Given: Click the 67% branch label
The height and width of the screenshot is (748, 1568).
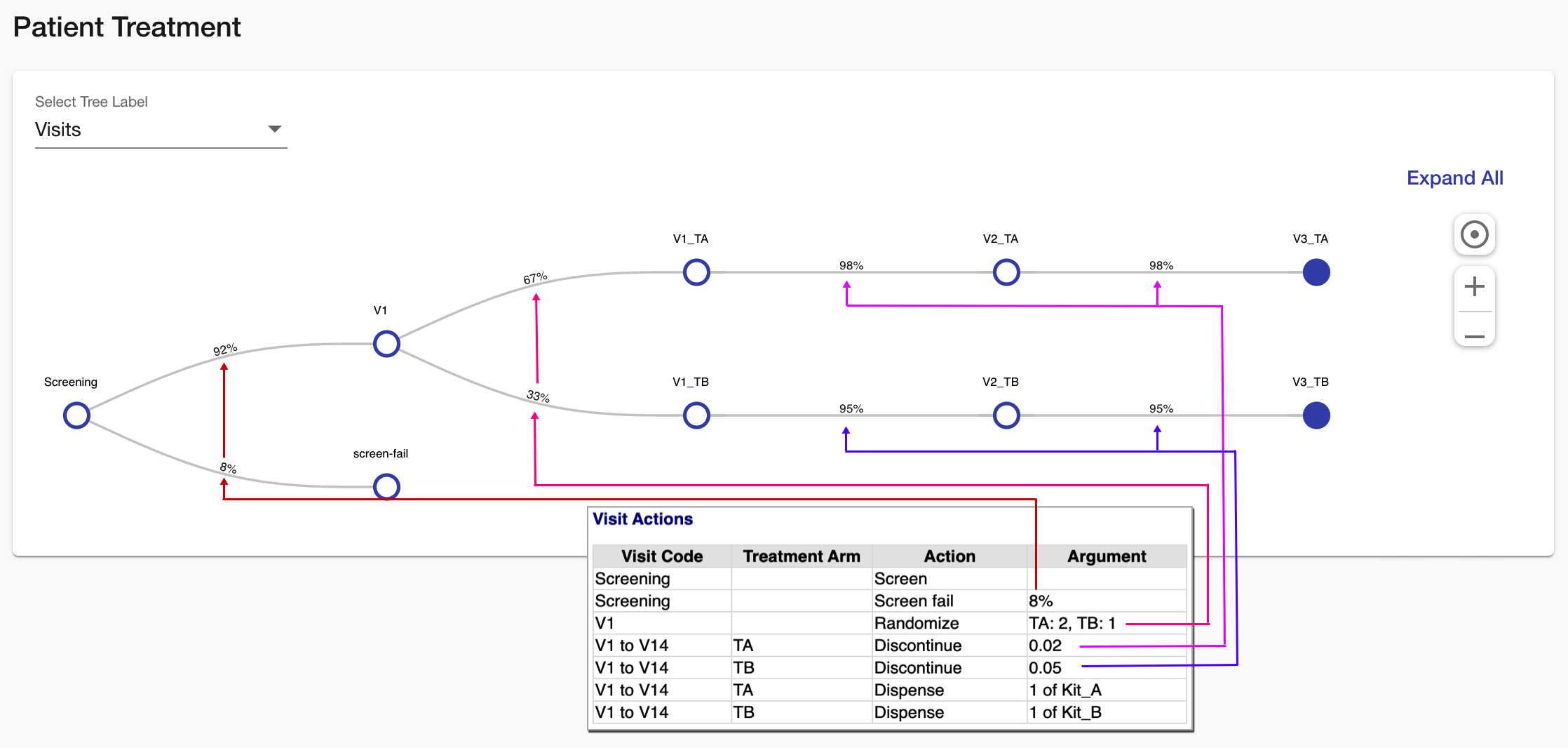Looking at the screenshot, I should tap(535, 278).
